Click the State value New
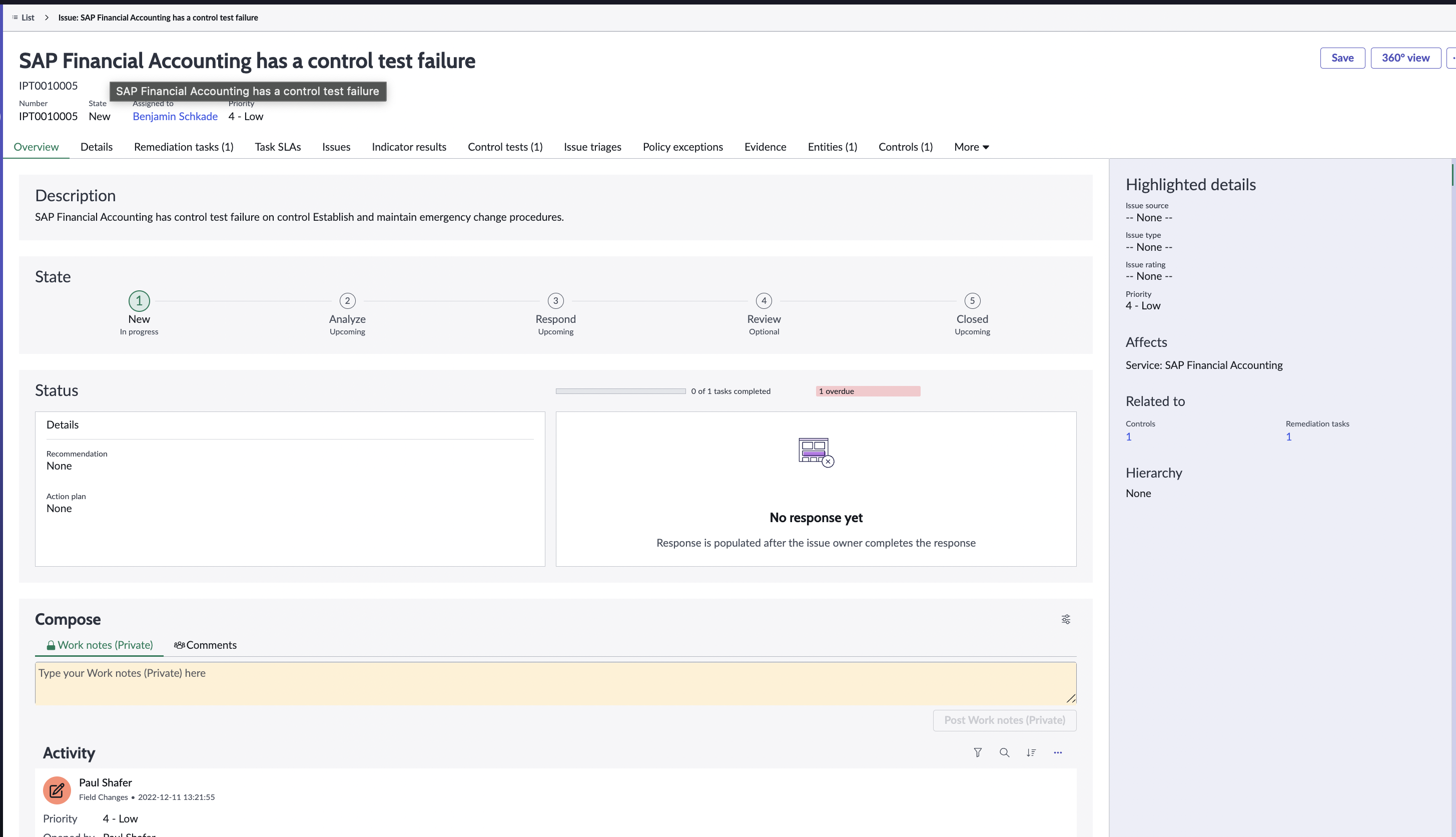The image size is (1456, 837). pyautogui.click(x=100, y=116)
